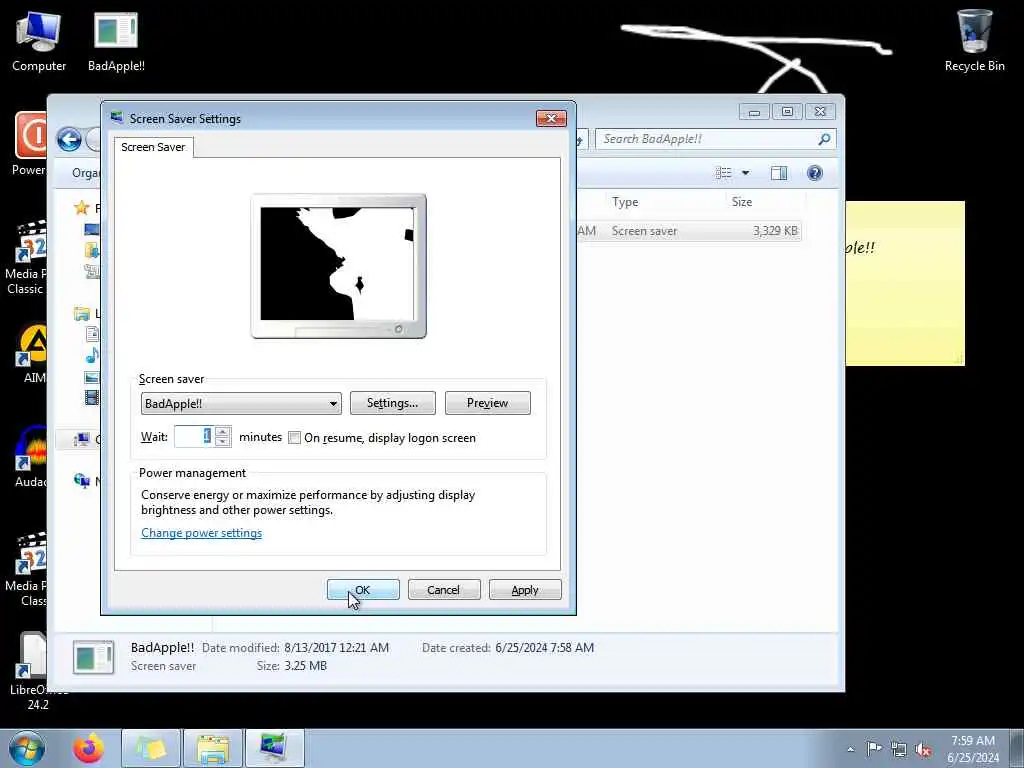
Task: Launch Firefox from the taskbar
Action: tap(88, 748)
